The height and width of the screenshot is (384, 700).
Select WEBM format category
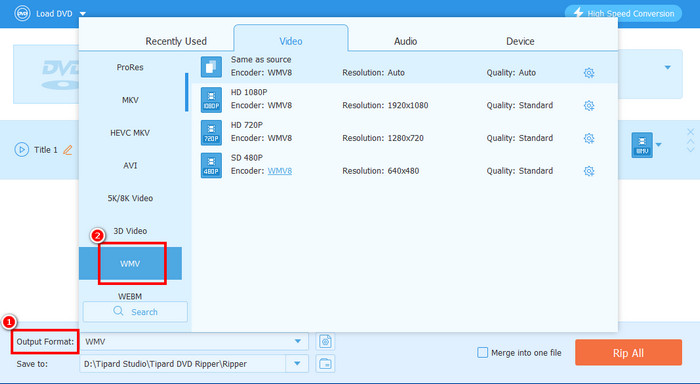(x=130, y=296)
